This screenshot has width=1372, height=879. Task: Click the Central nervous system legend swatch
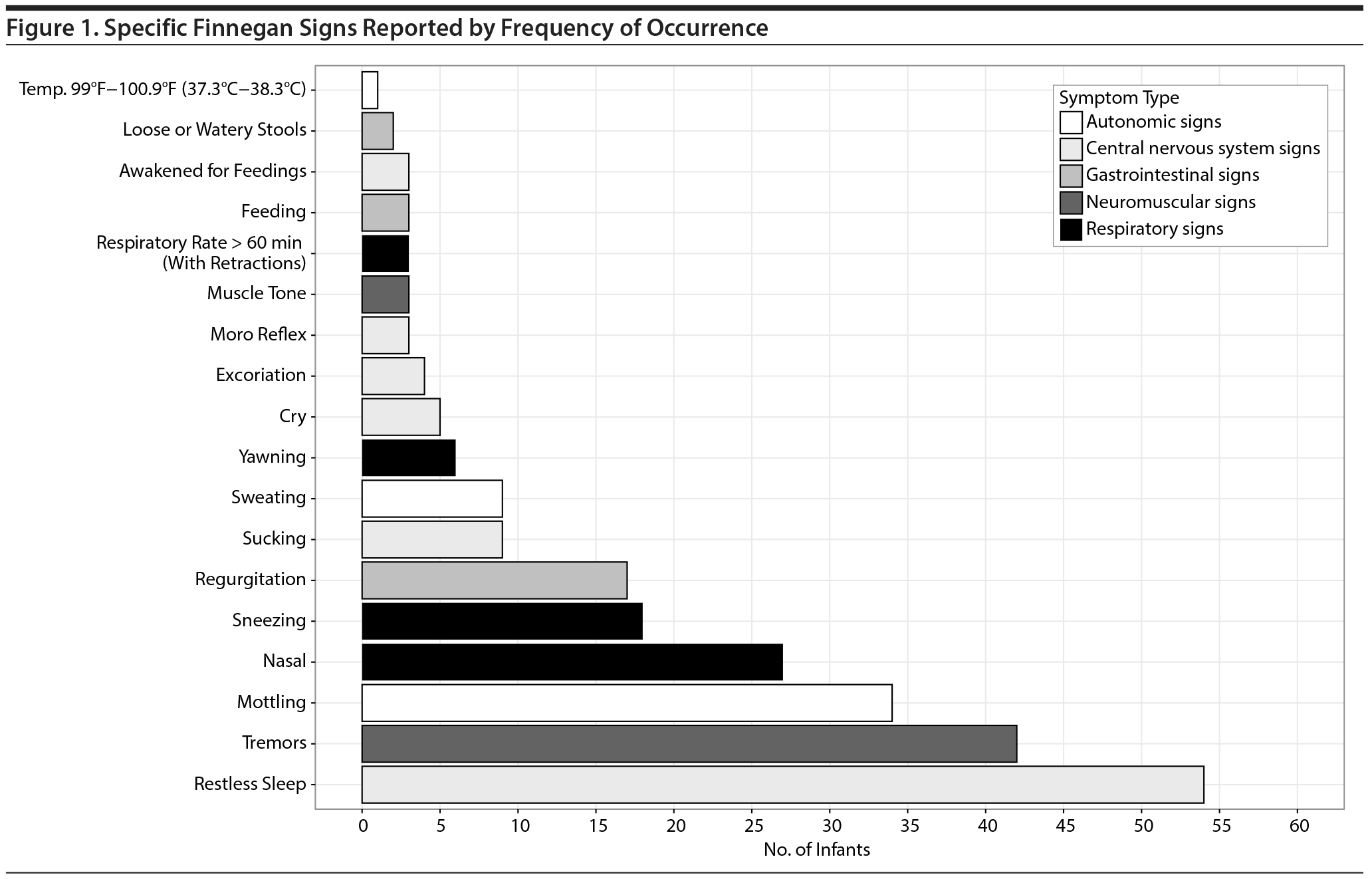[x=1071, y=149]
